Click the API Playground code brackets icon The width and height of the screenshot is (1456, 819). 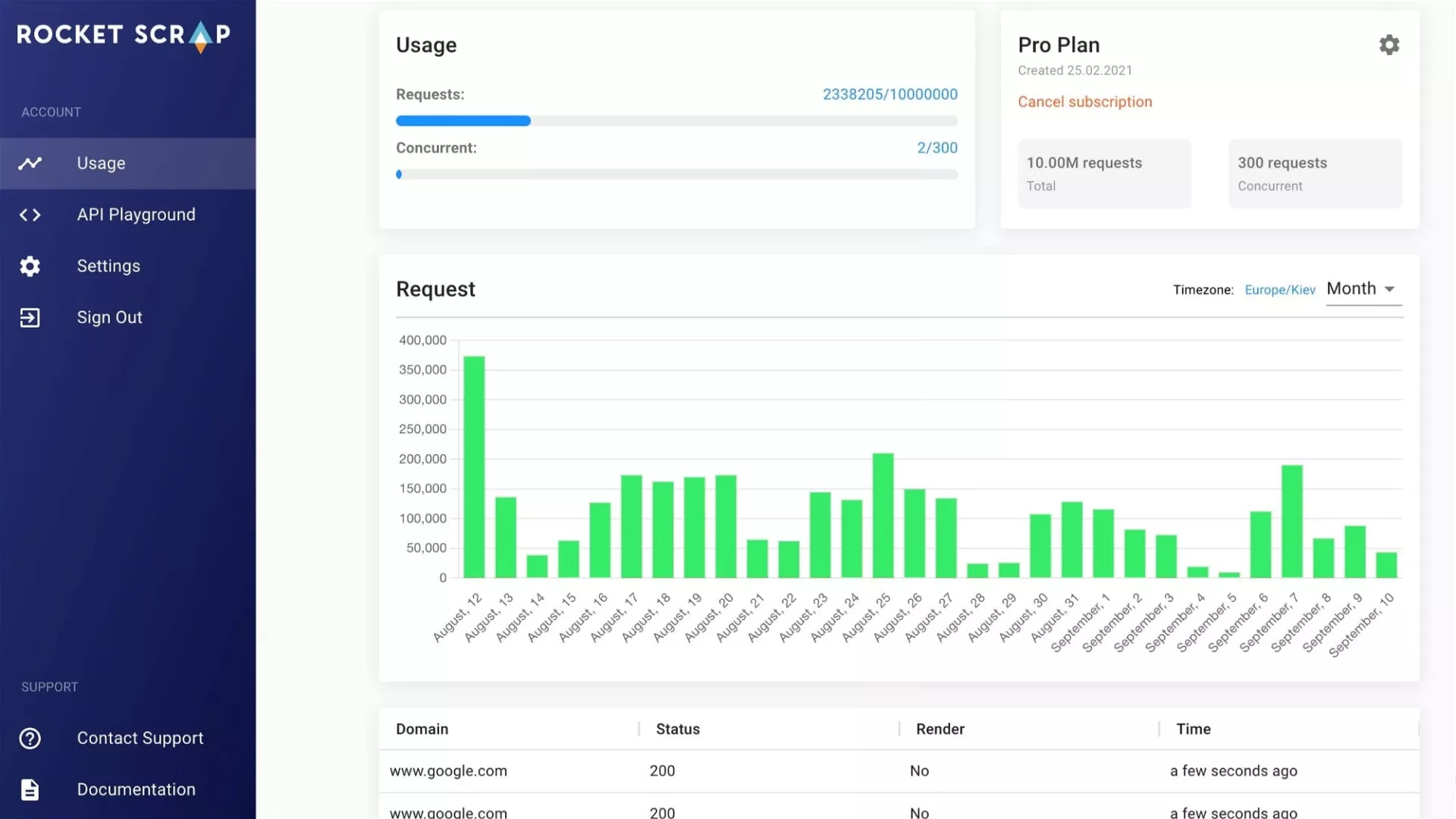coord(30,215)
